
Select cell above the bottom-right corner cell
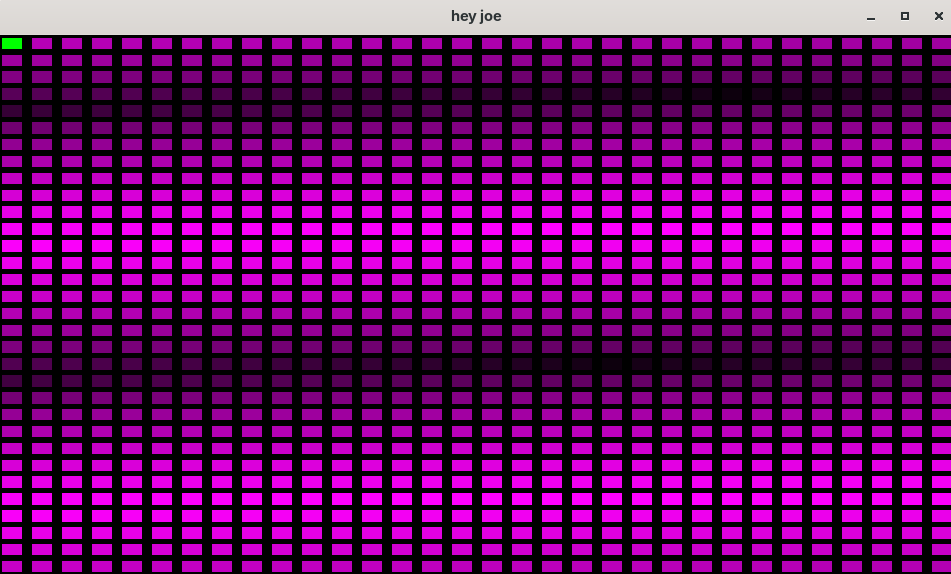940,549
